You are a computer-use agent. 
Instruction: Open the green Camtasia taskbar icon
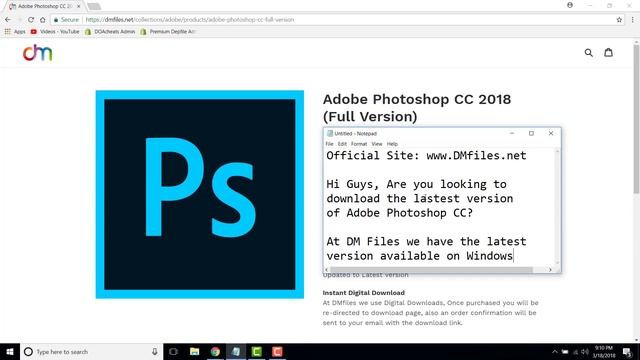coord(257,351)
